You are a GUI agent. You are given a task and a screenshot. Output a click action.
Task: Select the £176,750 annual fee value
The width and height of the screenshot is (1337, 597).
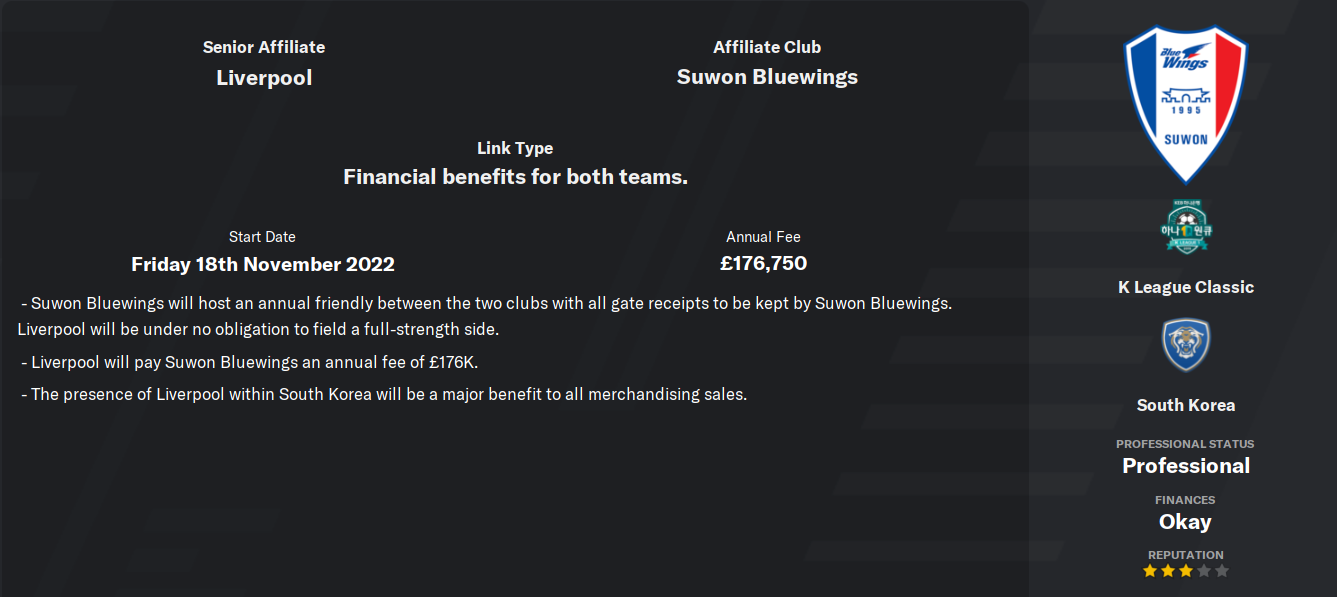pos(763,263)
